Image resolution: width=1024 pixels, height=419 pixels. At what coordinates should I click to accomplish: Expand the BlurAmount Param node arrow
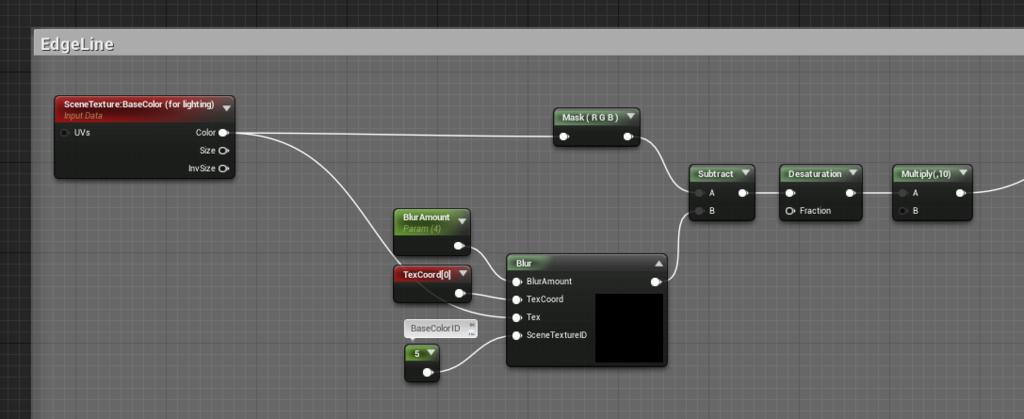[462, 221]
